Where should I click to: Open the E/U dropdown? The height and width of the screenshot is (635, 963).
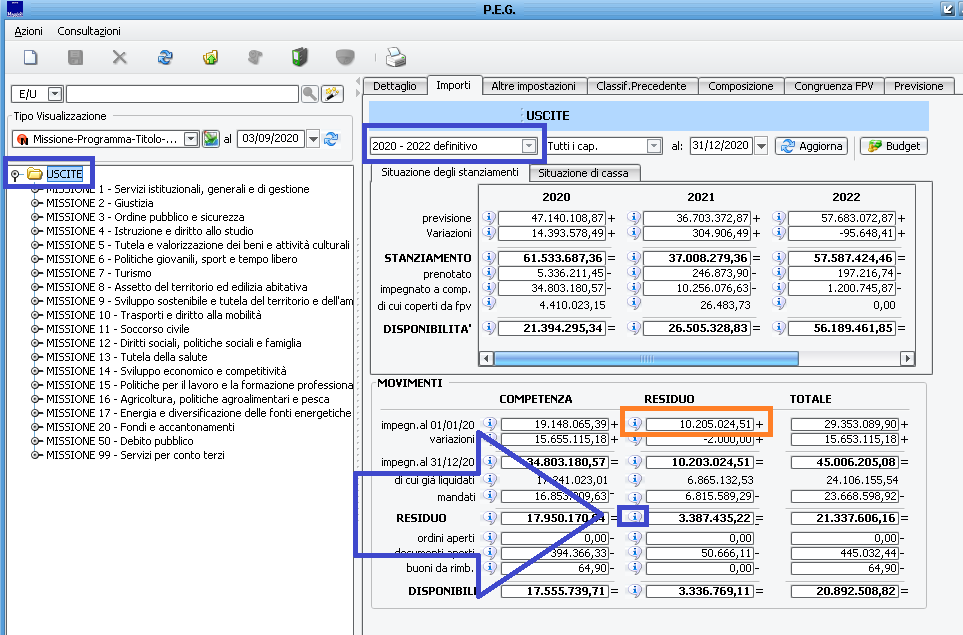point(55,93)
